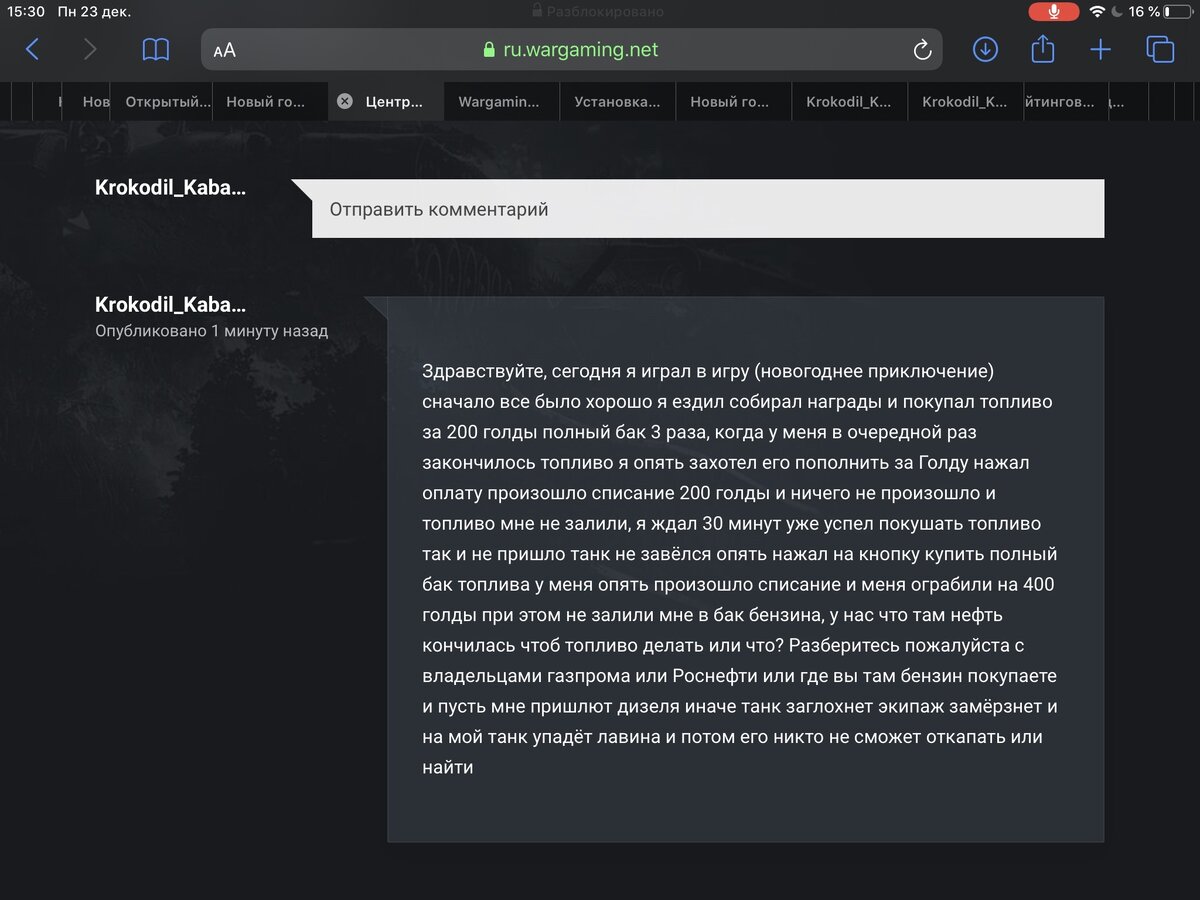Open the share sheet icon
The image size is (1200, 900).
(x=1043, y=48)
